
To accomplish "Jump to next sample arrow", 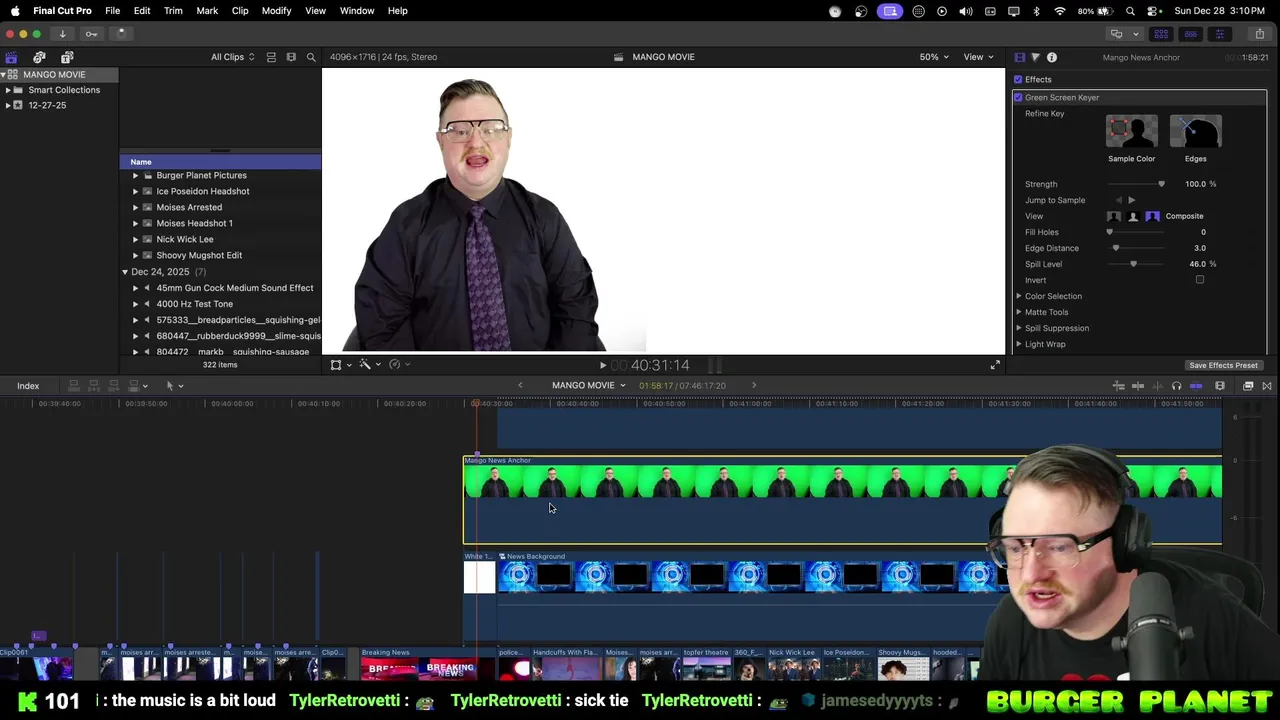I will [x=1131, y=200].
